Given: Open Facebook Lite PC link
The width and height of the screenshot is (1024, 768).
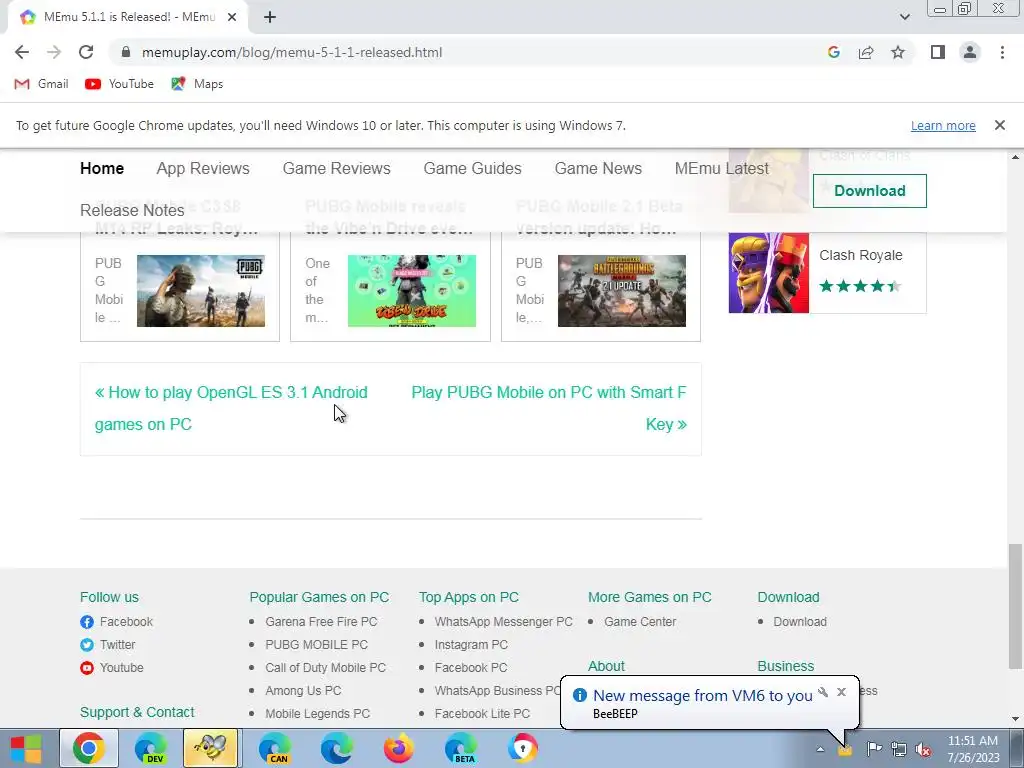Looking at the screenshot, I should 483,714.
